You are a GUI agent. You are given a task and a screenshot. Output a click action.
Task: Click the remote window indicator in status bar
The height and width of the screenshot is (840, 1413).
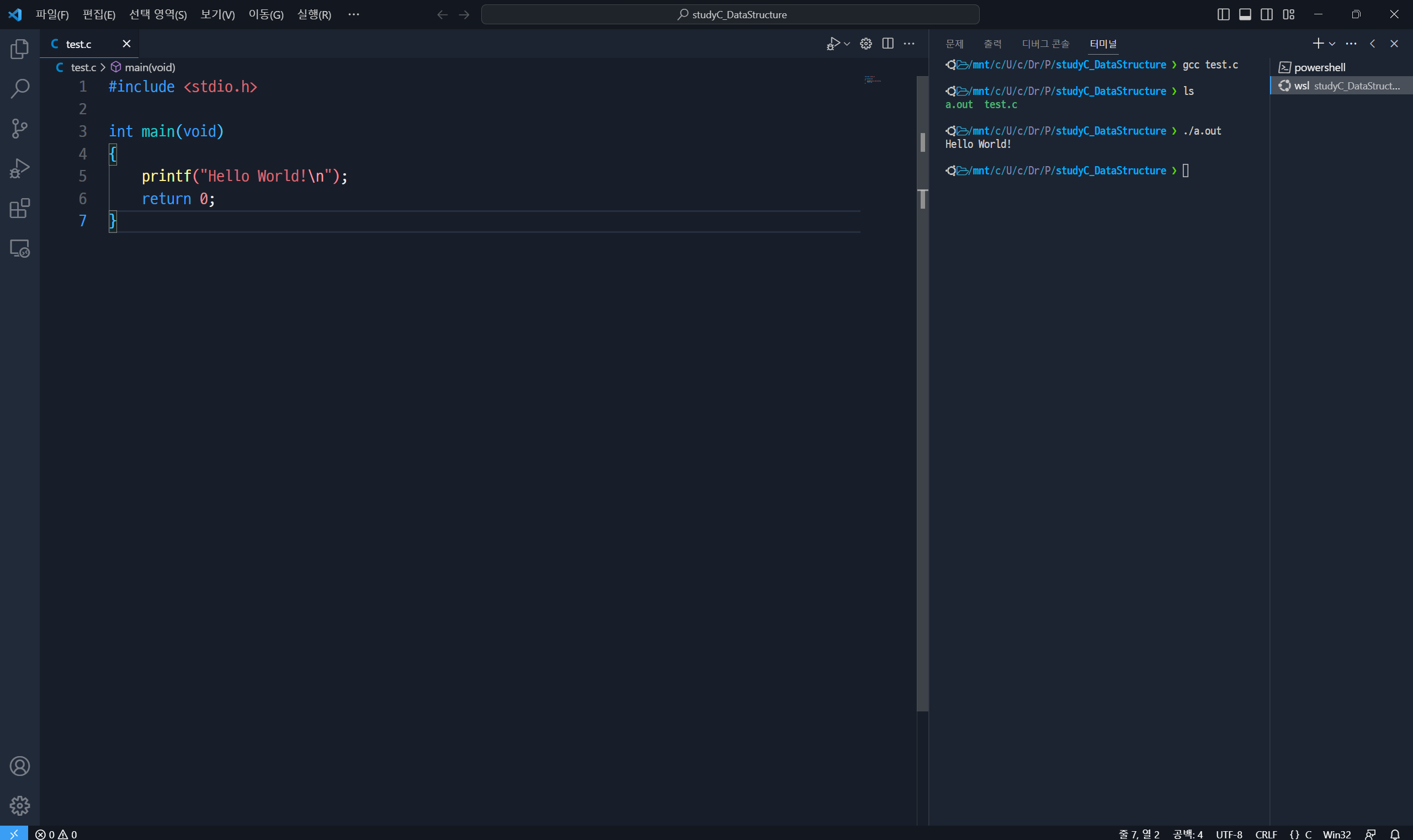14,834
